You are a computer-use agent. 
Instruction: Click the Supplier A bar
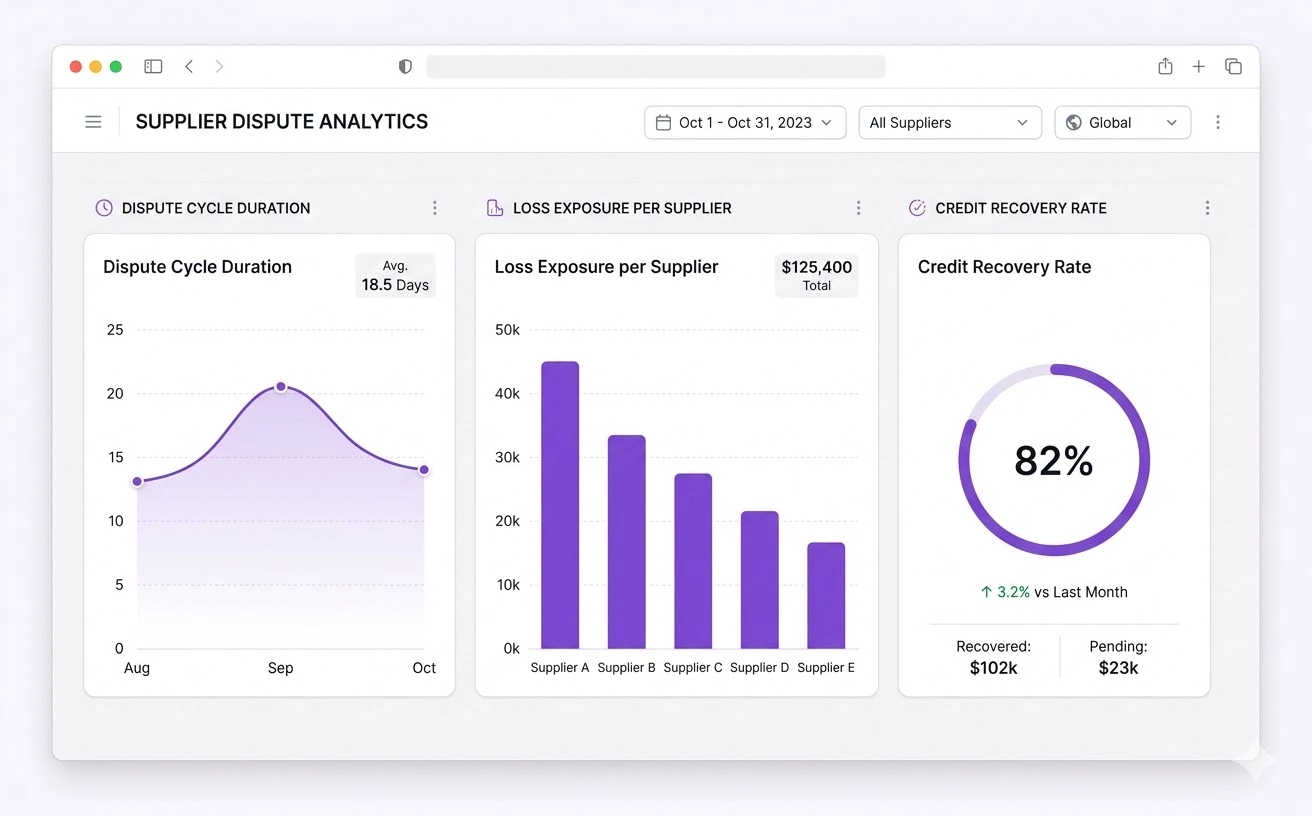560,505
